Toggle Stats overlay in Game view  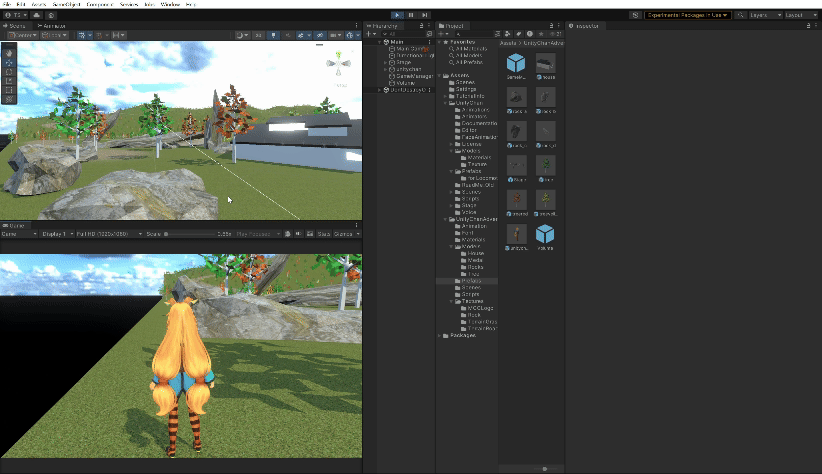click(x=324, y=234)
